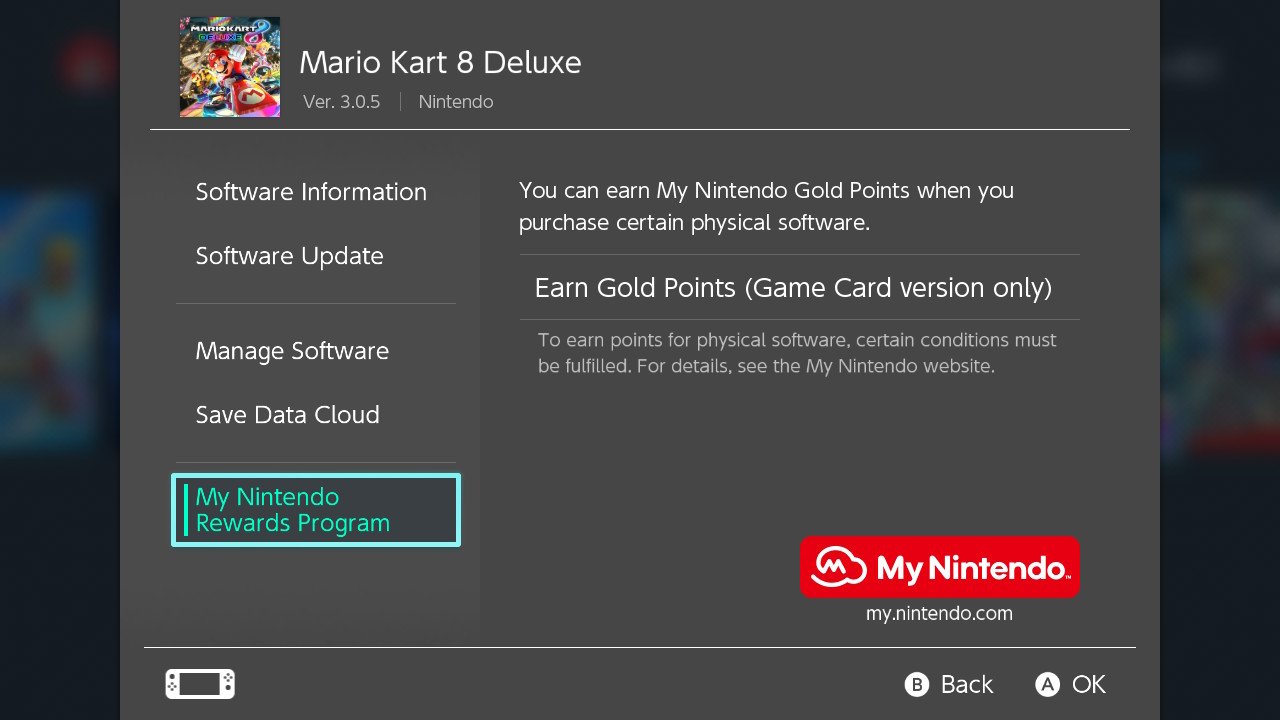Screen dimensions: 1280x720
Task: Click the my.nintendo.com web address
Action: (939, 614)
